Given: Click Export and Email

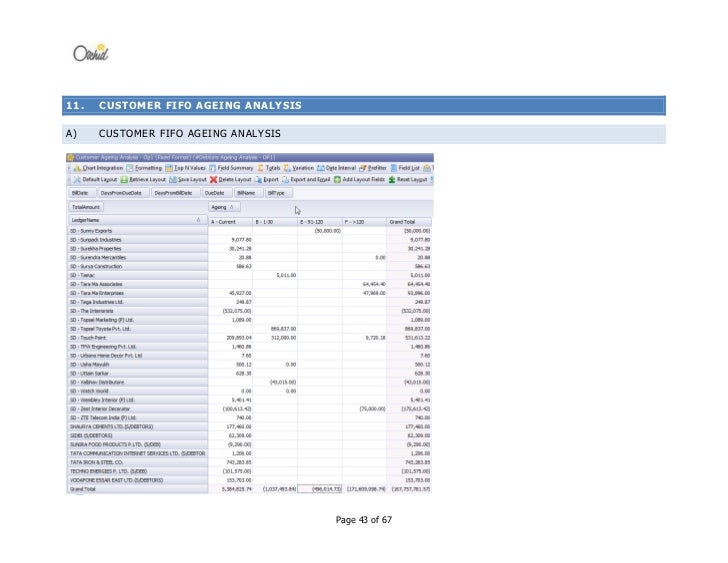Looking at the screenshot, I should (306, 180).
